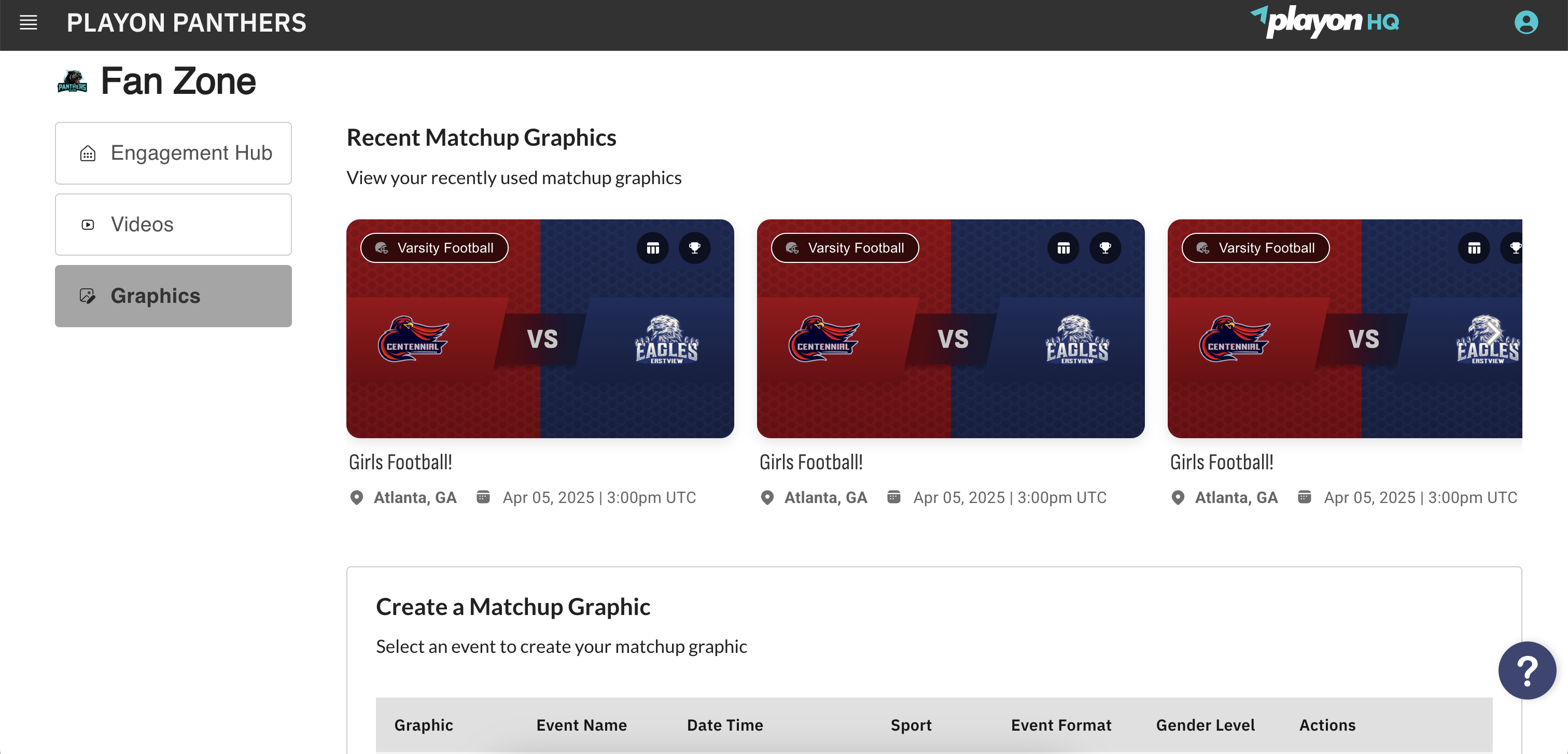Image resolution: width=1568 pixels, height=754 pixels.
Task: Click the Actions column header
Action: click(1327, 725)
